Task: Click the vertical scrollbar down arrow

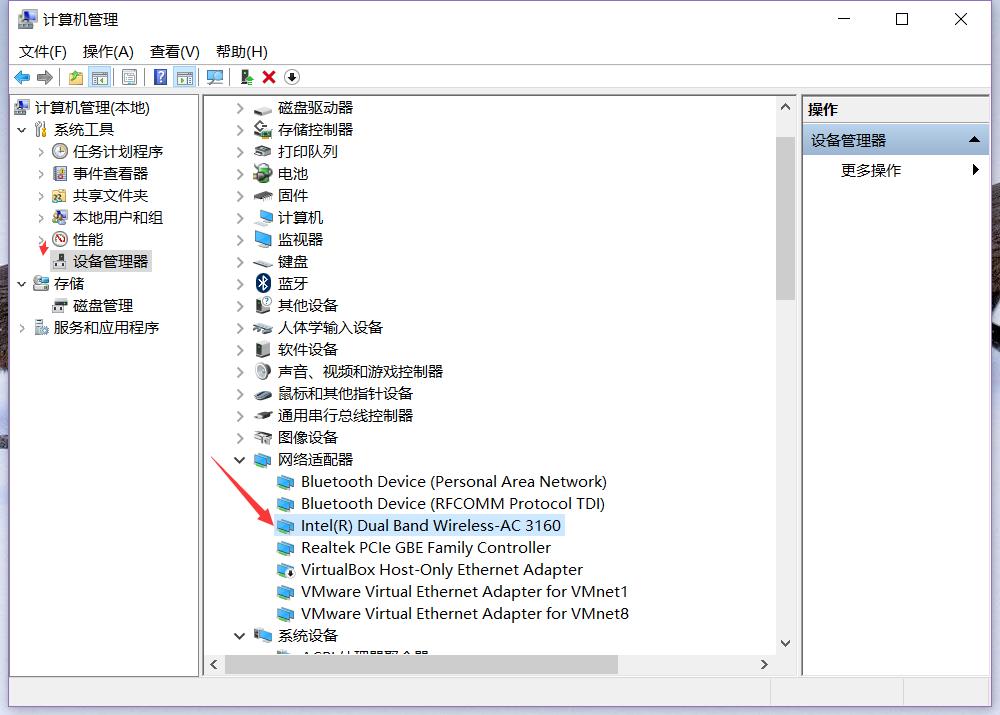Action: pyautogui.click(x=785, y=643)
